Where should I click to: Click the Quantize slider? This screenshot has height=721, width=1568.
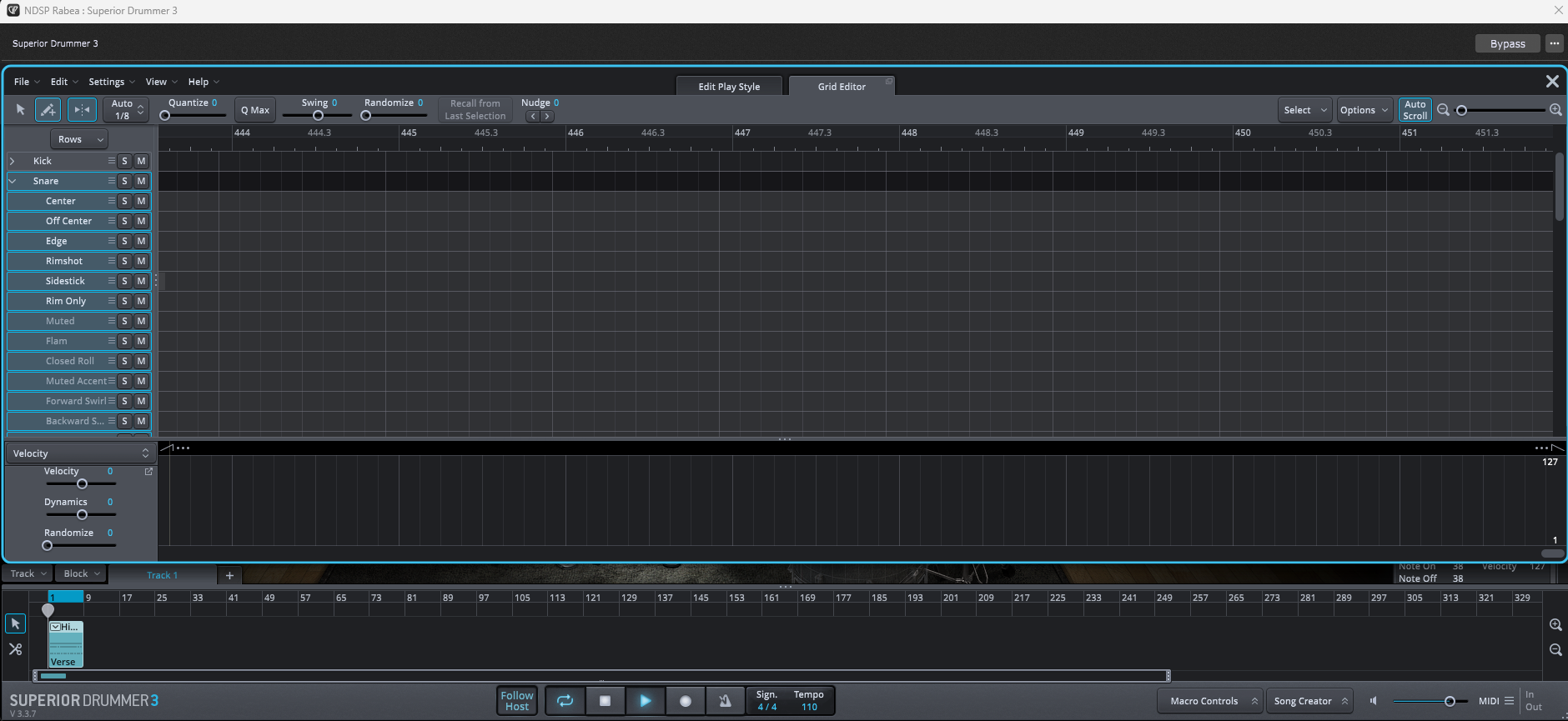193,116
